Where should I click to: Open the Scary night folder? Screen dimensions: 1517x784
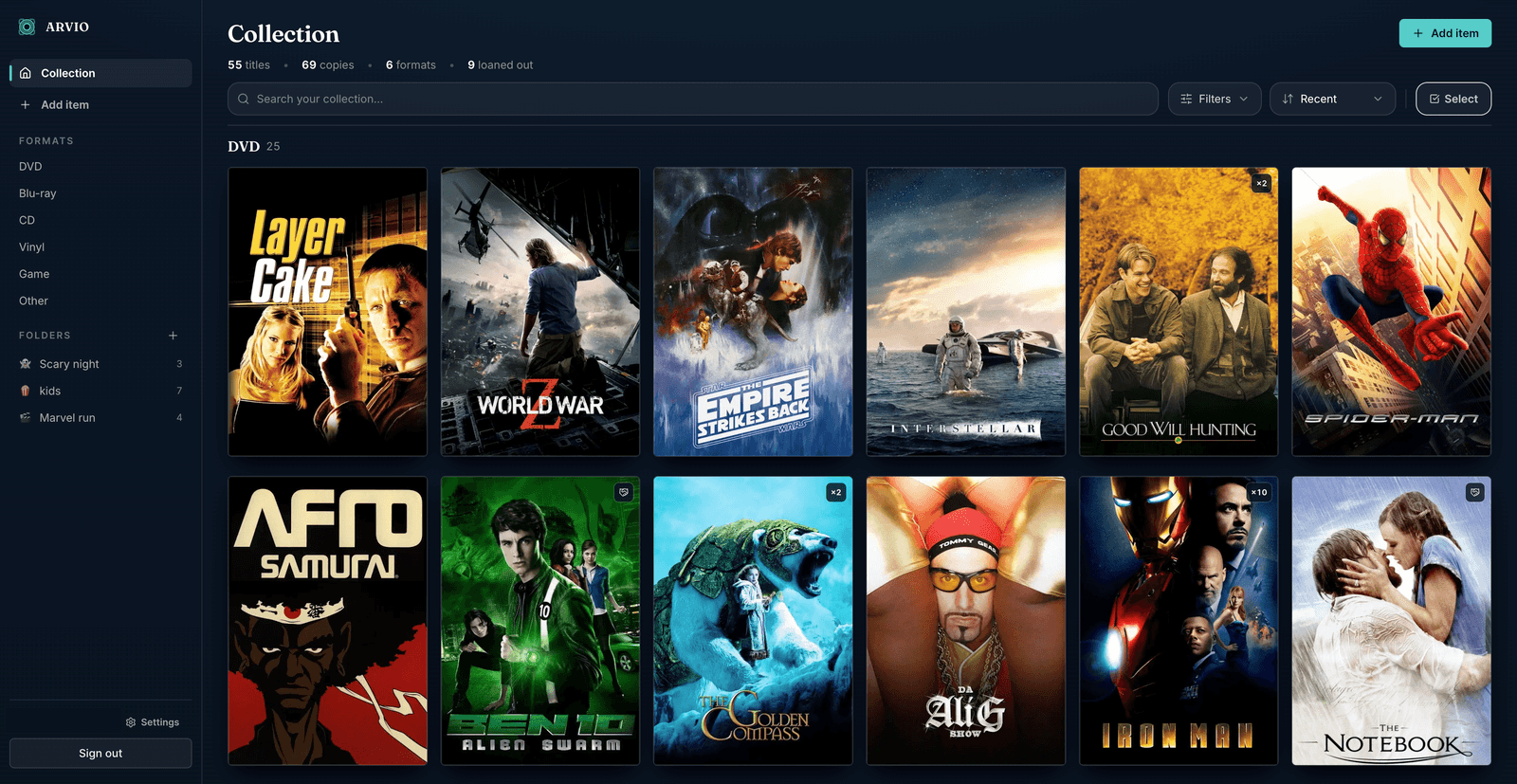click(101, 364)
